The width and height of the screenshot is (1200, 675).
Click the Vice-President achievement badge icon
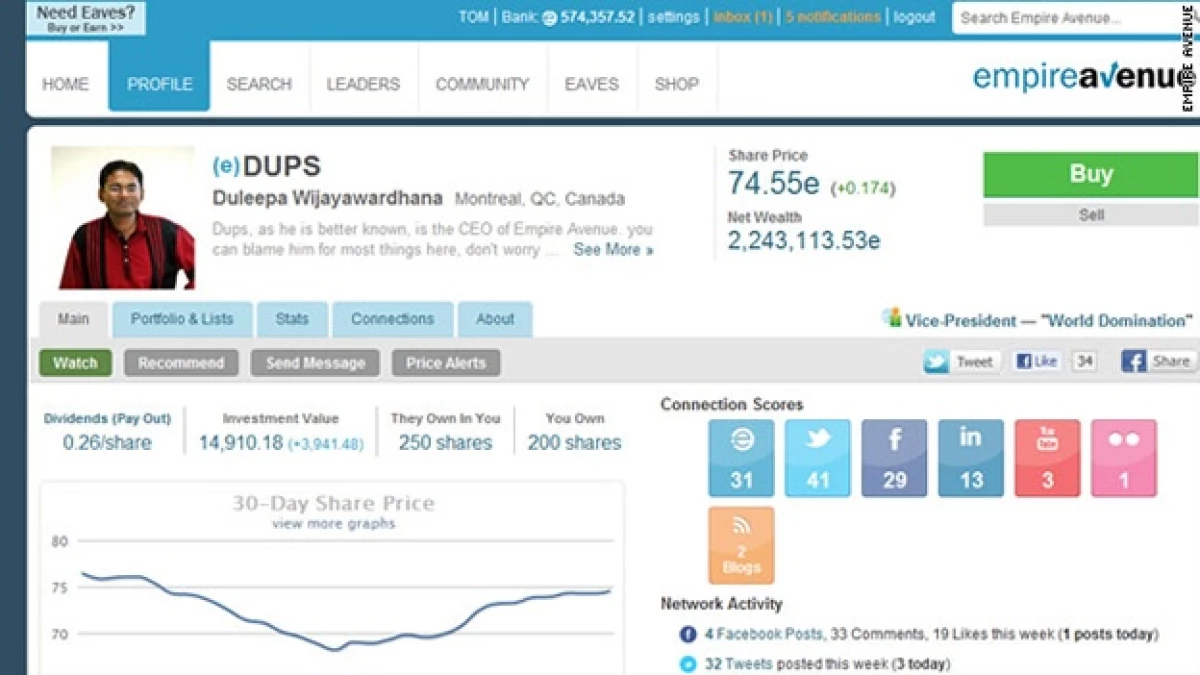click(x=892, y=319)
